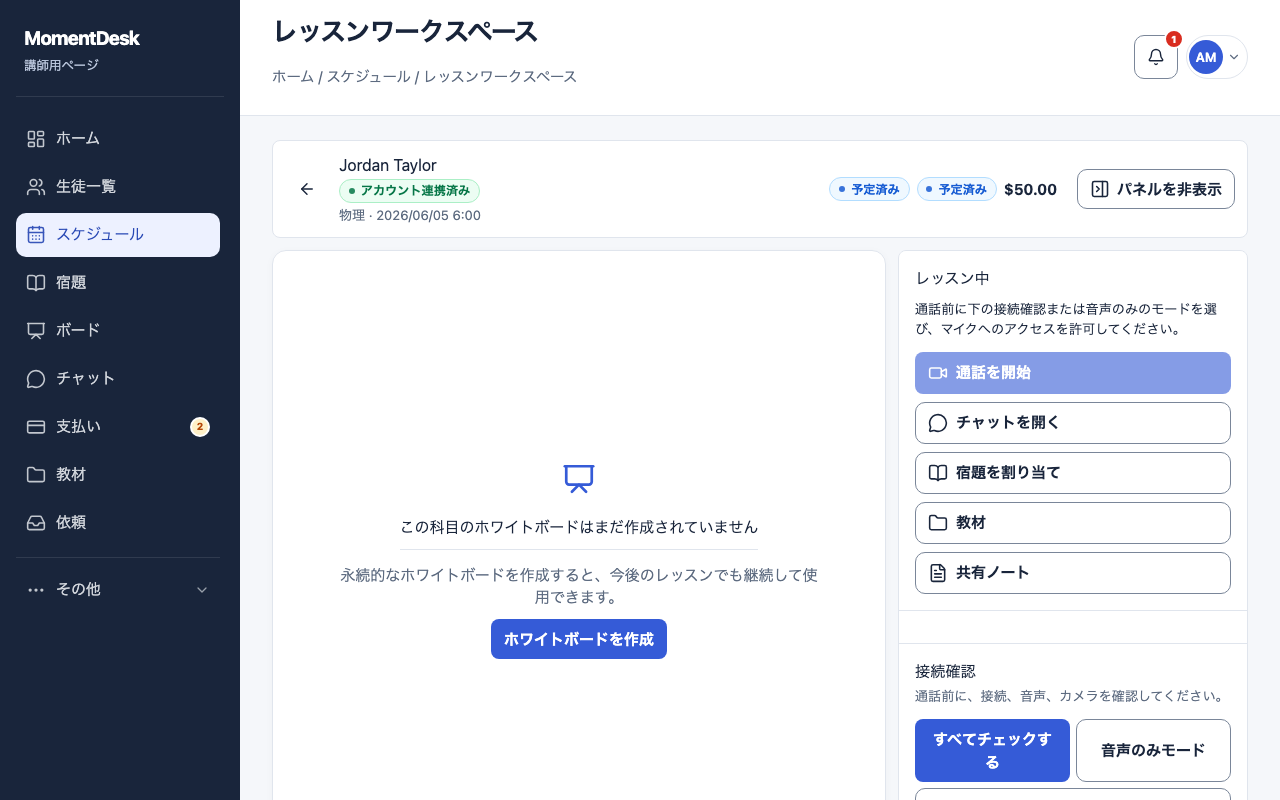Expand the その他 sidebar section chevron
Viewport: 1280px width, 800px height.
(x=202, y=590)
